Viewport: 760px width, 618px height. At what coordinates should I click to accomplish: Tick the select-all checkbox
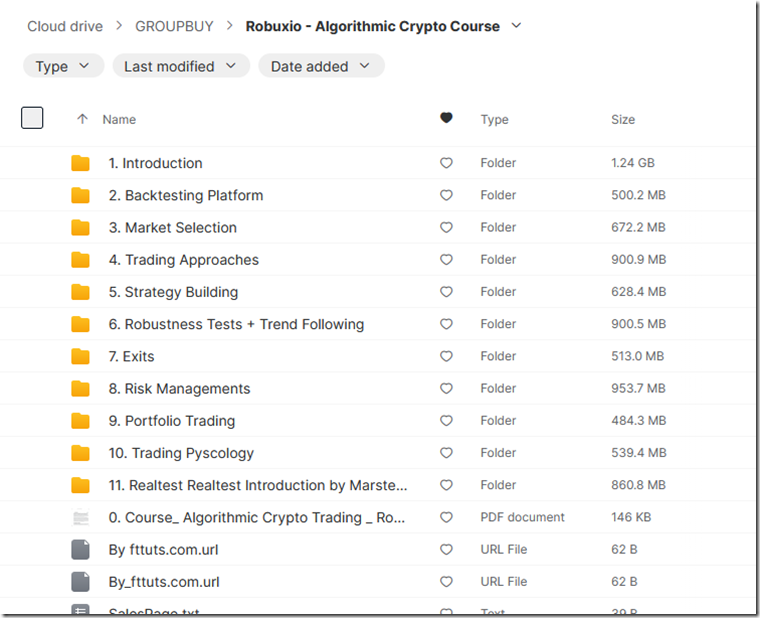coord(32,118)
